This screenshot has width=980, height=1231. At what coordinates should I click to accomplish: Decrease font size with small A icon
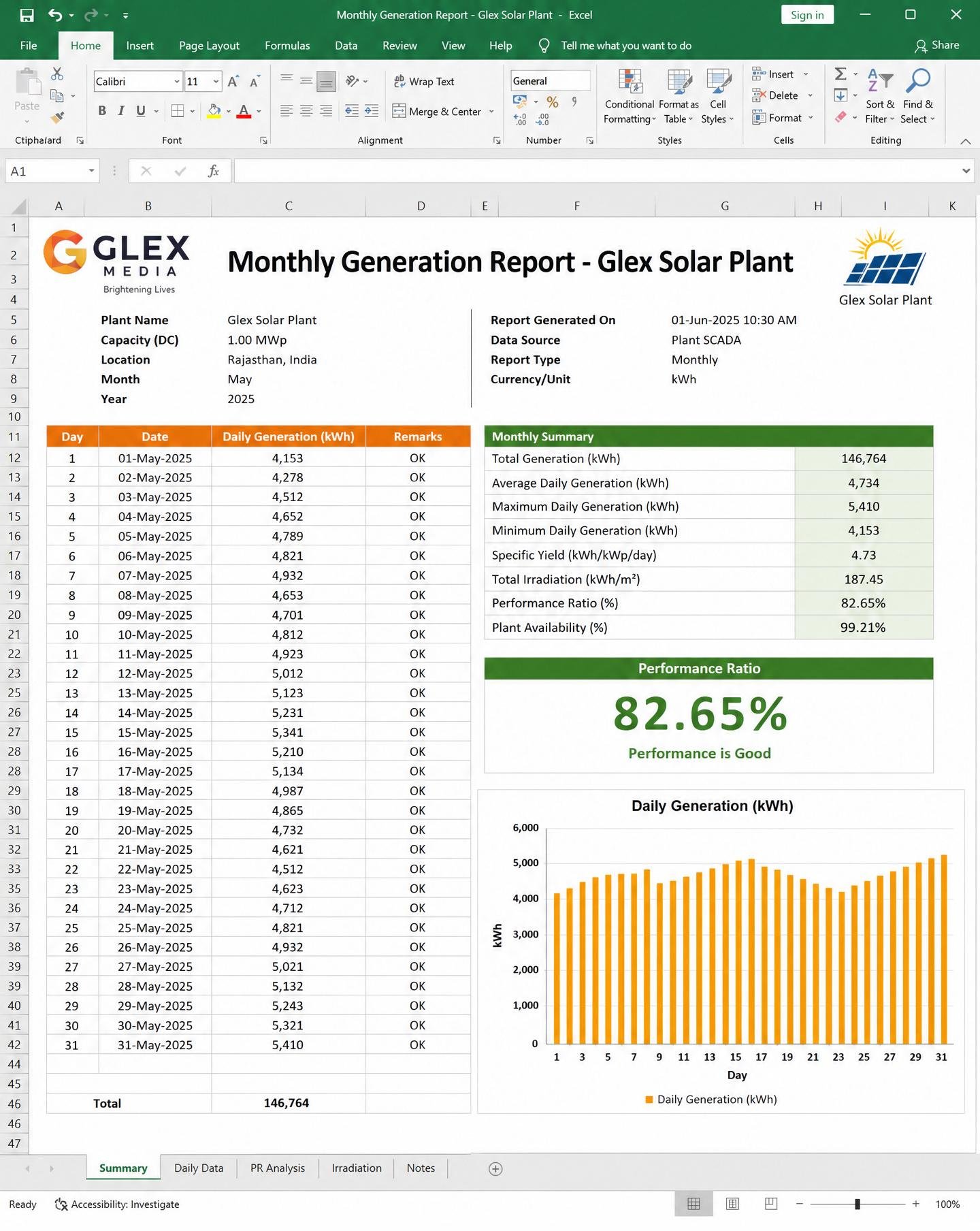pyautogui.click(x=255, y=82)
